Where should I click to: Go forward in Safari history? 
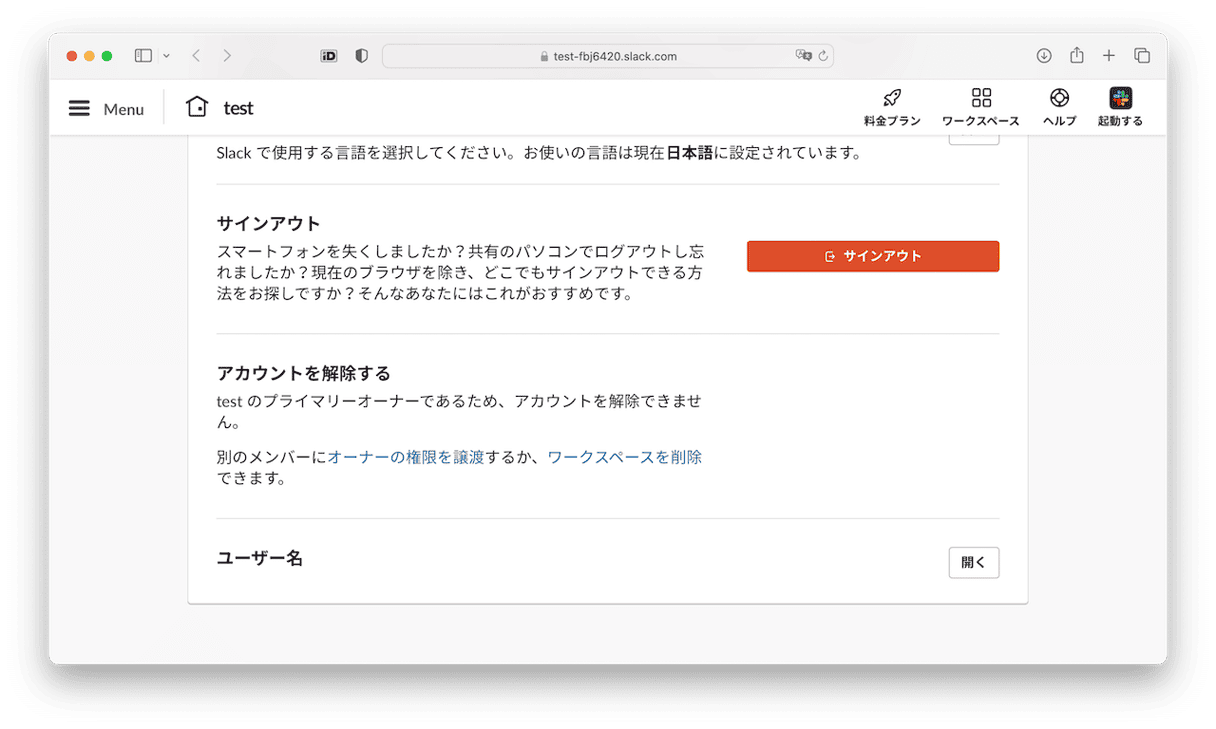227,56
